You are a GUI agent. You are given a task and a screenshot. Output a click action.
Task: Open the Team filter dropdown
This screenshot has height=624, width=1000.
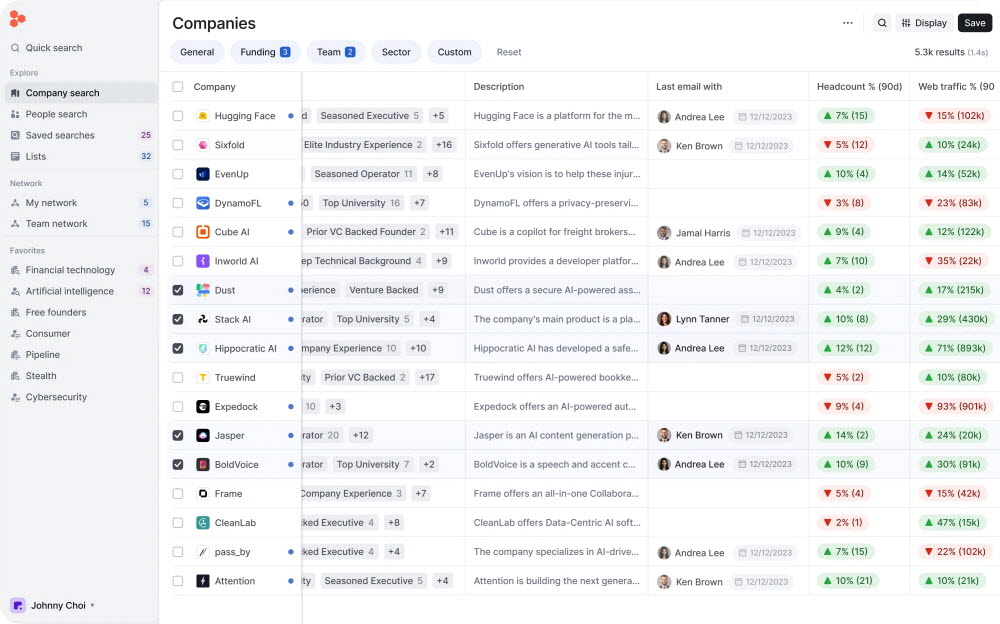[335, 52]
